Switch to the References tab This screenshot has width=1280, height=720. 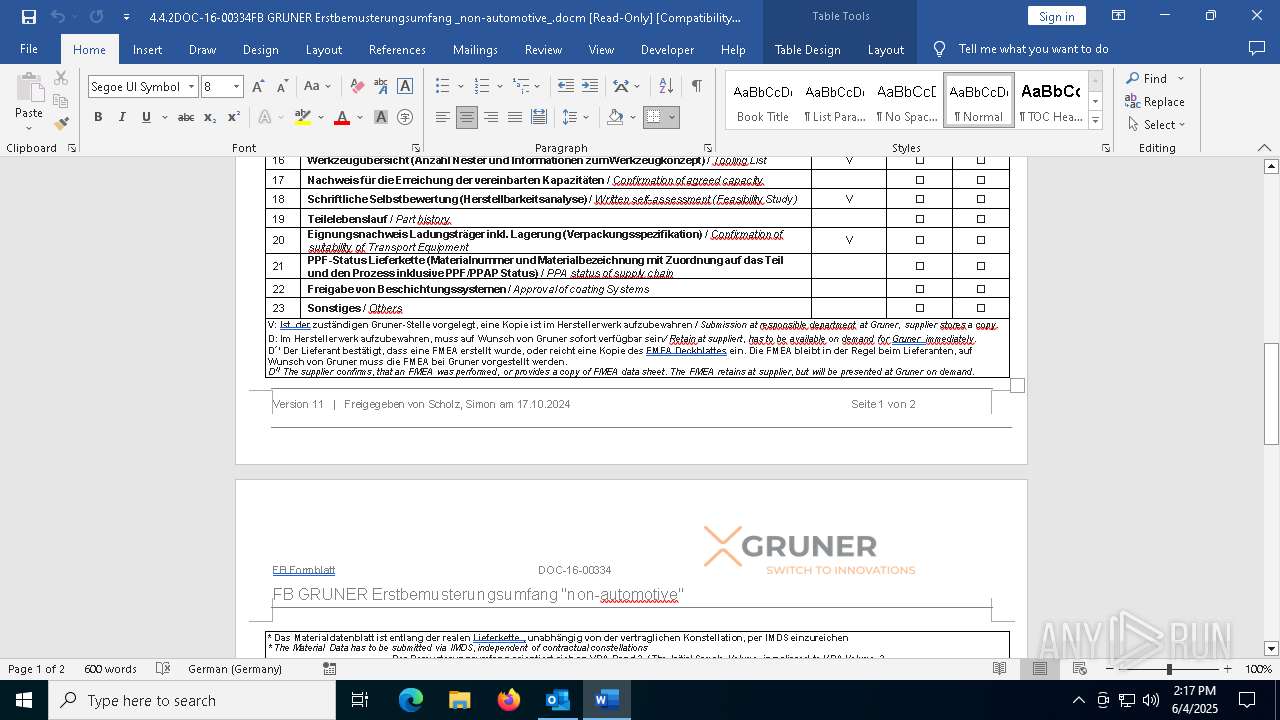tap(397, 49)
